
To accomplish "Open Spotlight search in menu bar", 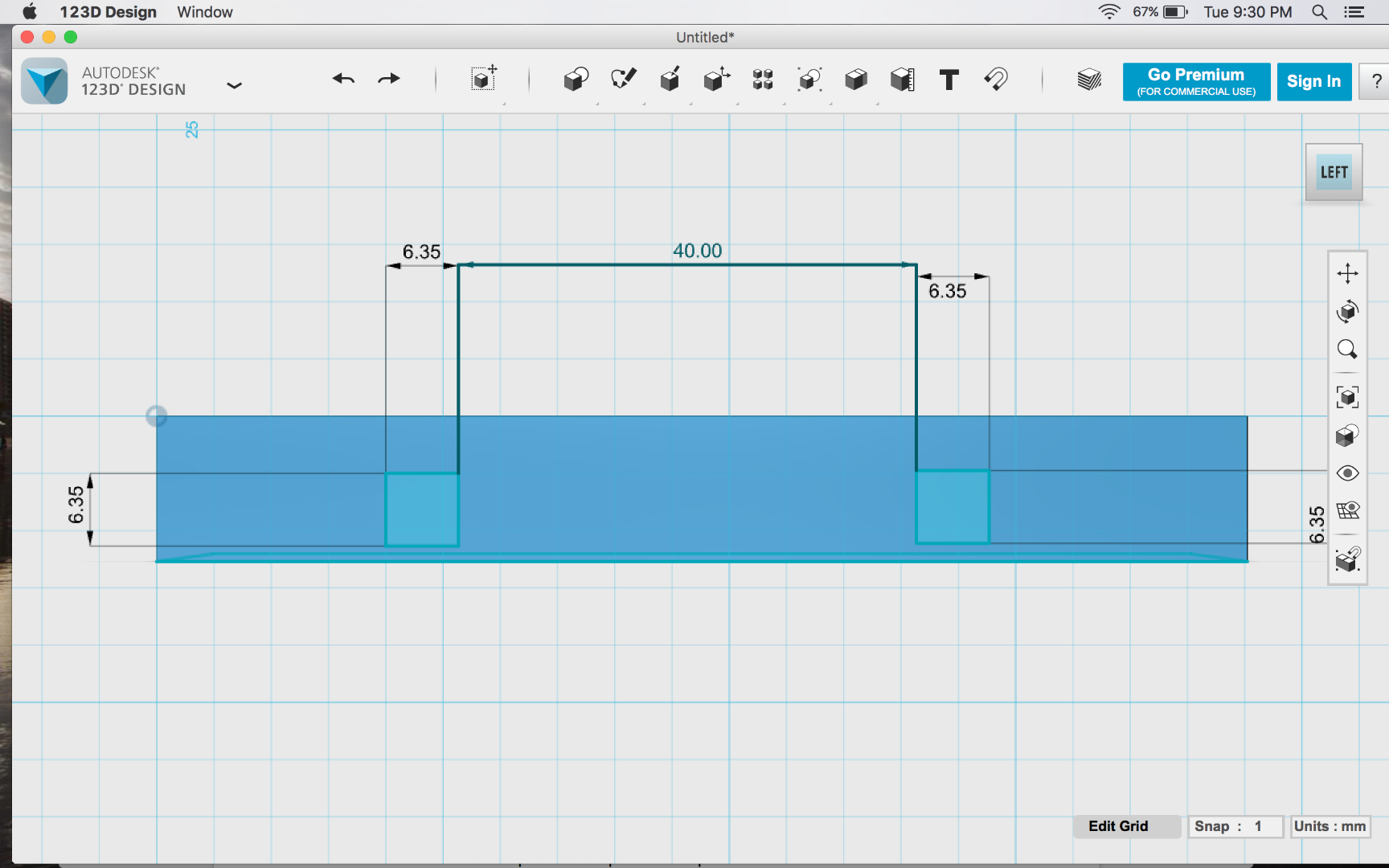I will tap(1319, 12).
